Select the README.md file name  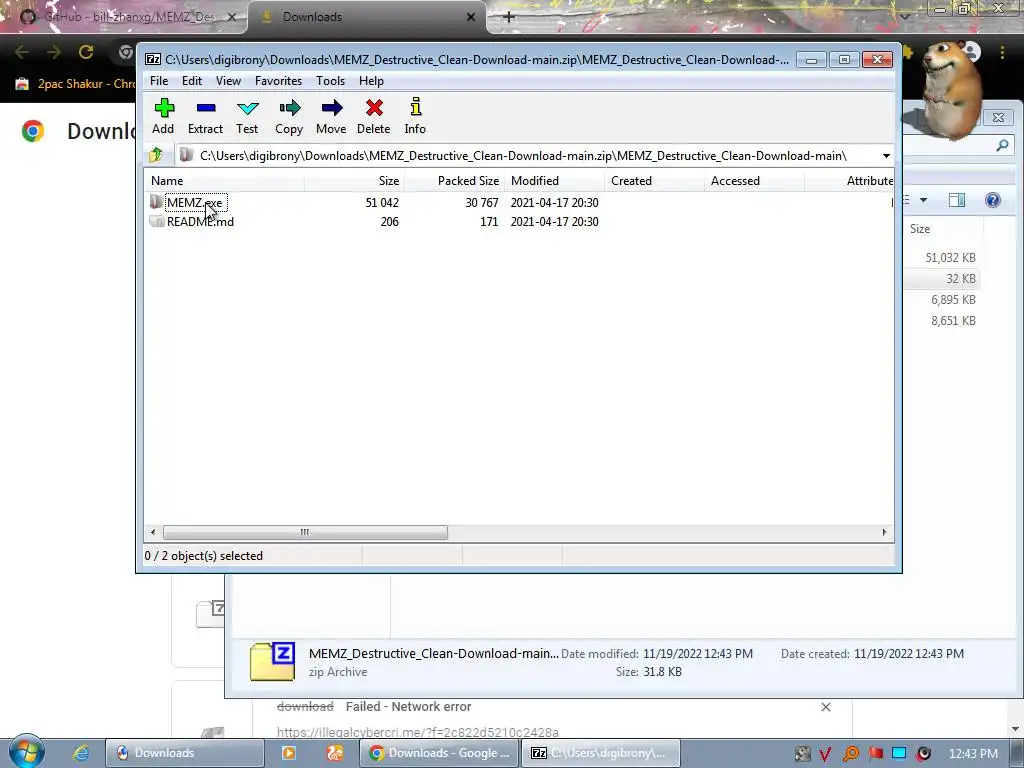pos(200,221)
